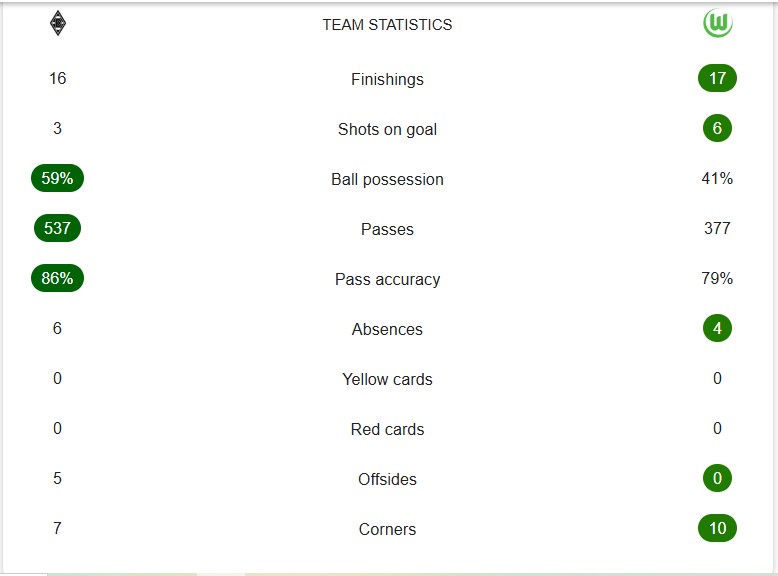Viewport: 778px width, 576px height.
Task: Click the Pass accuracy label
Action: [x=388, y=279]
